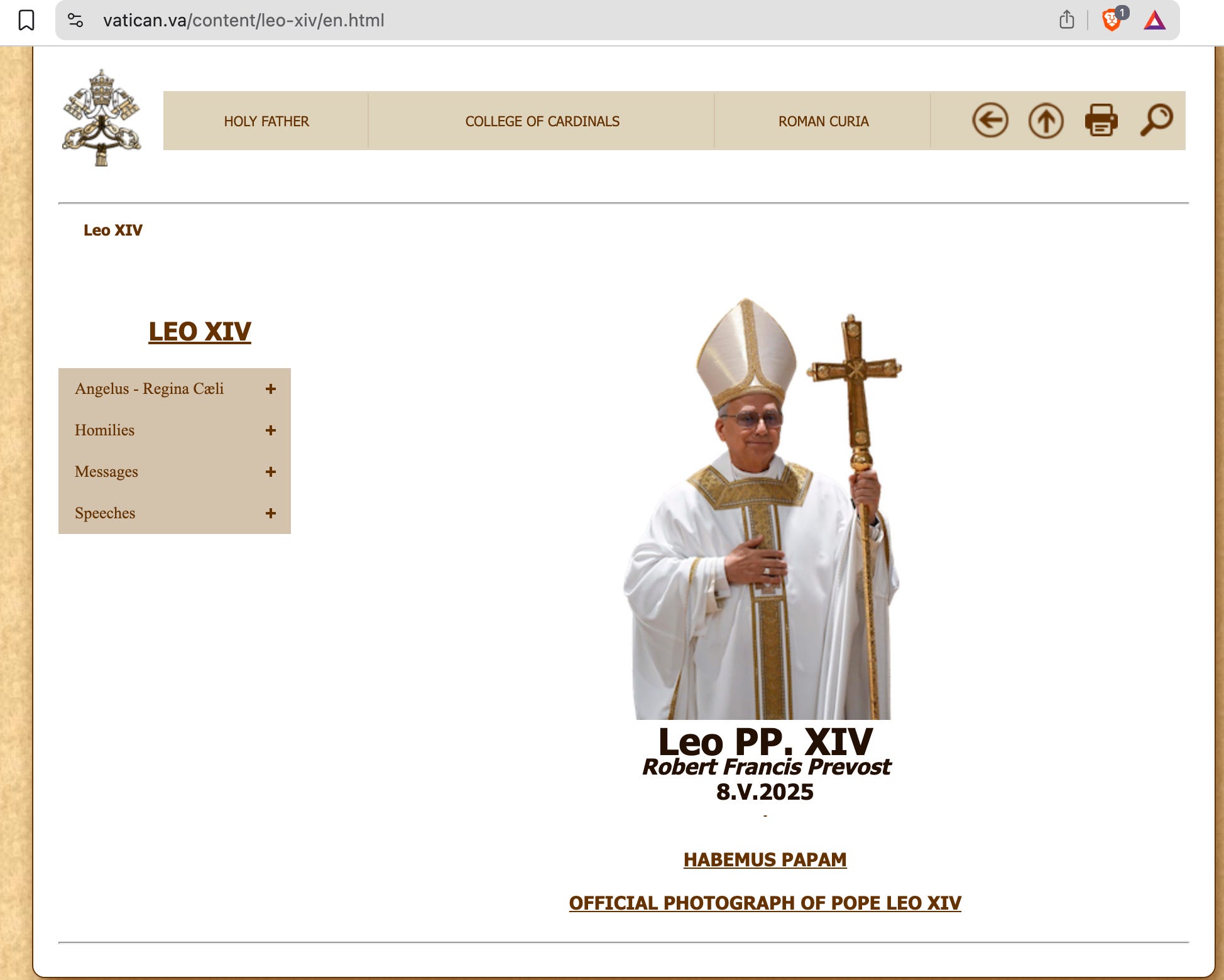Click the bookmark icon beside address bar
This screenshot has width=1224, height=980.
[26, 20]
